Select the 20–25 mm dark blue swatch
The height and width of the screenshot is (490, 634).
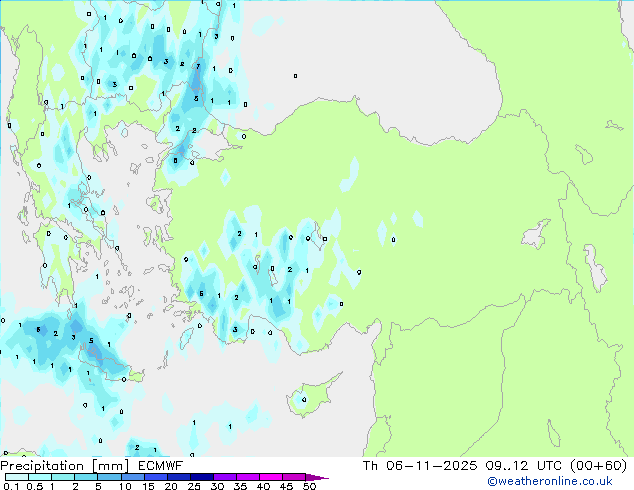[179, 477]
